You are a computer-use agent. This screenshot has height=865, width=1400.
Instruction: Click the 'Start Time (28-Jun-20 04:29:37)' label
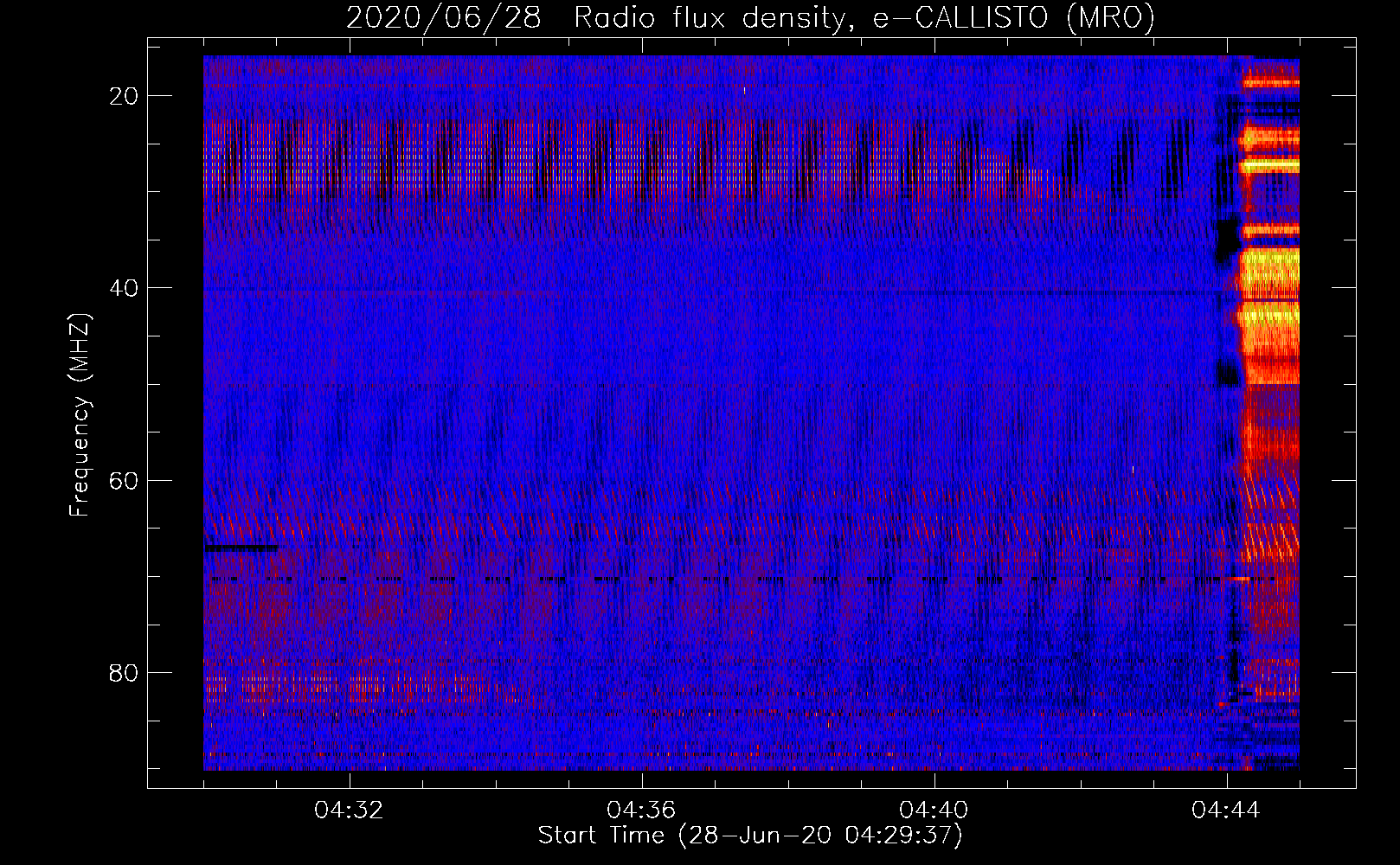[x=750, y=836]
